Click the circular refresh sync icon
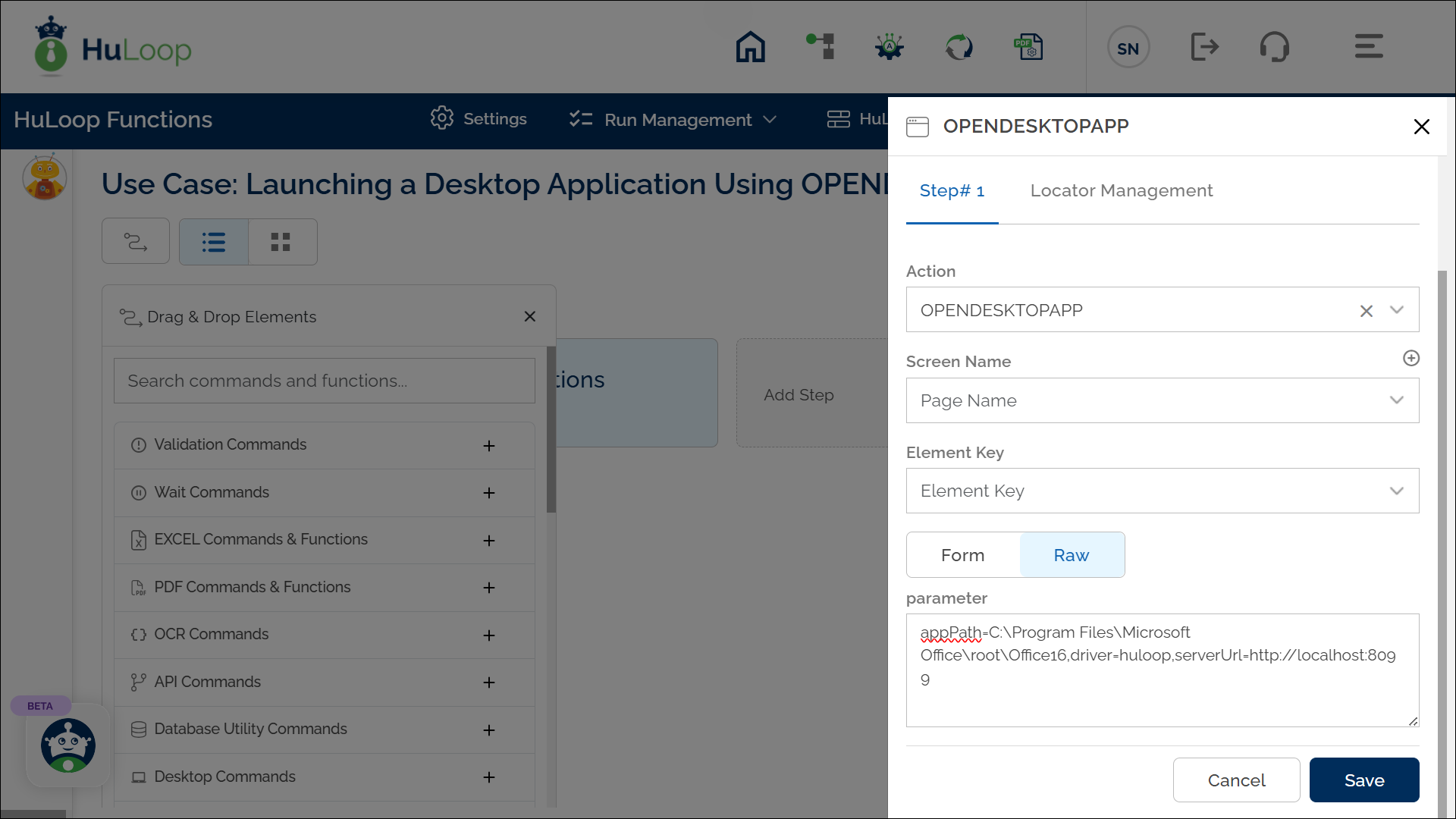The width and height of the screenshot is (1456, 819). point(959,47)
